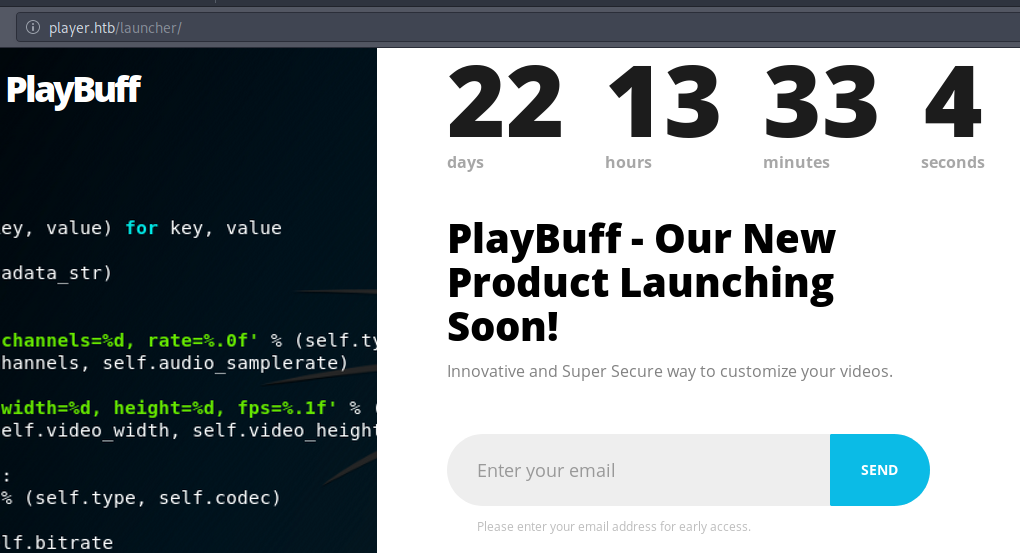Click empty area of the address bar
Viewport: 1020px width, 553px height.
(600, 28)
